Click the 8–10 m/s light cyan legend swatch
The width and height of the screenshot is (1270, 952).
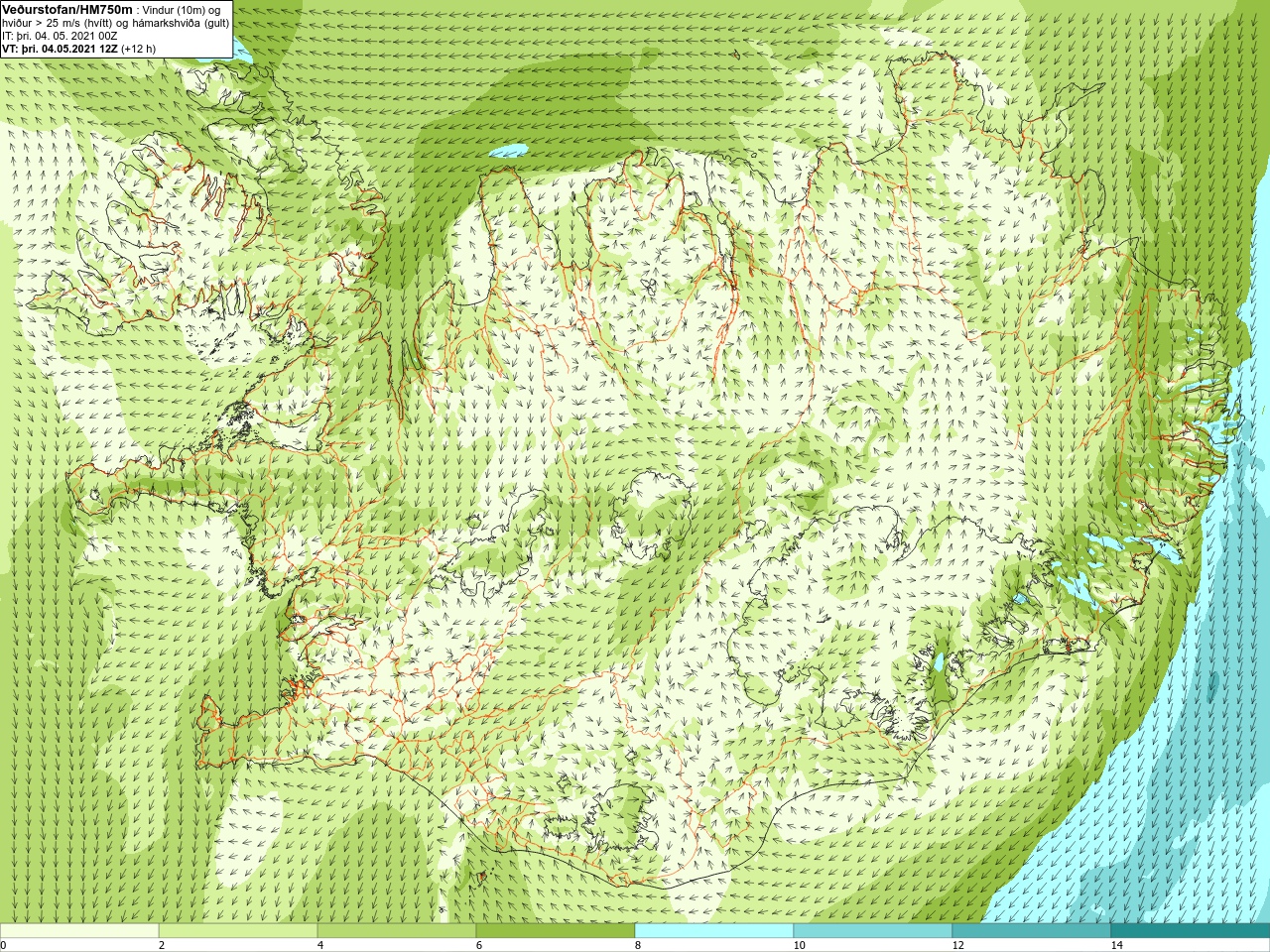[714, 931]
